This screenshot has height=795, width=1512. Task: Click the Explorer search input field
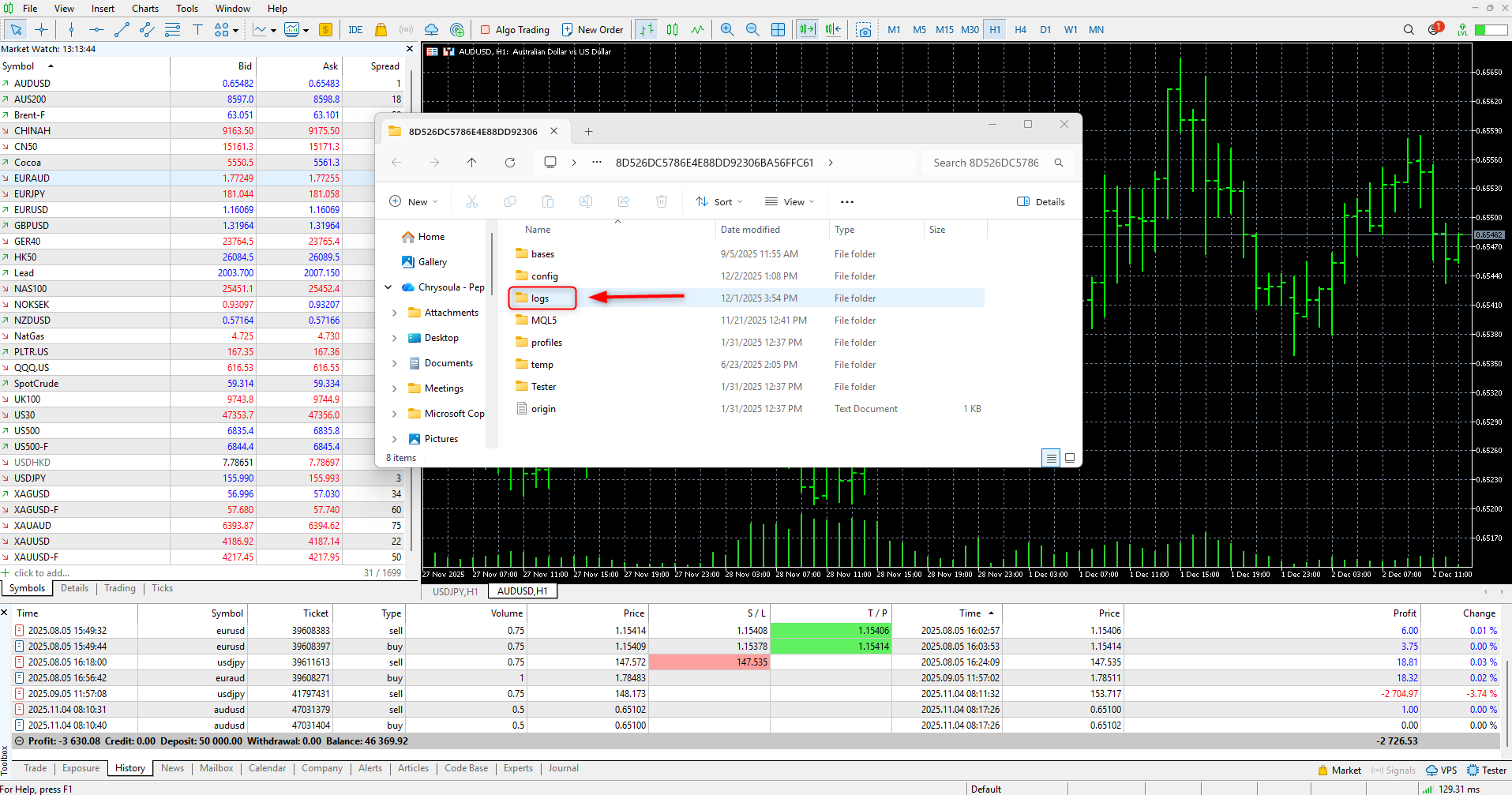(986, 163)
